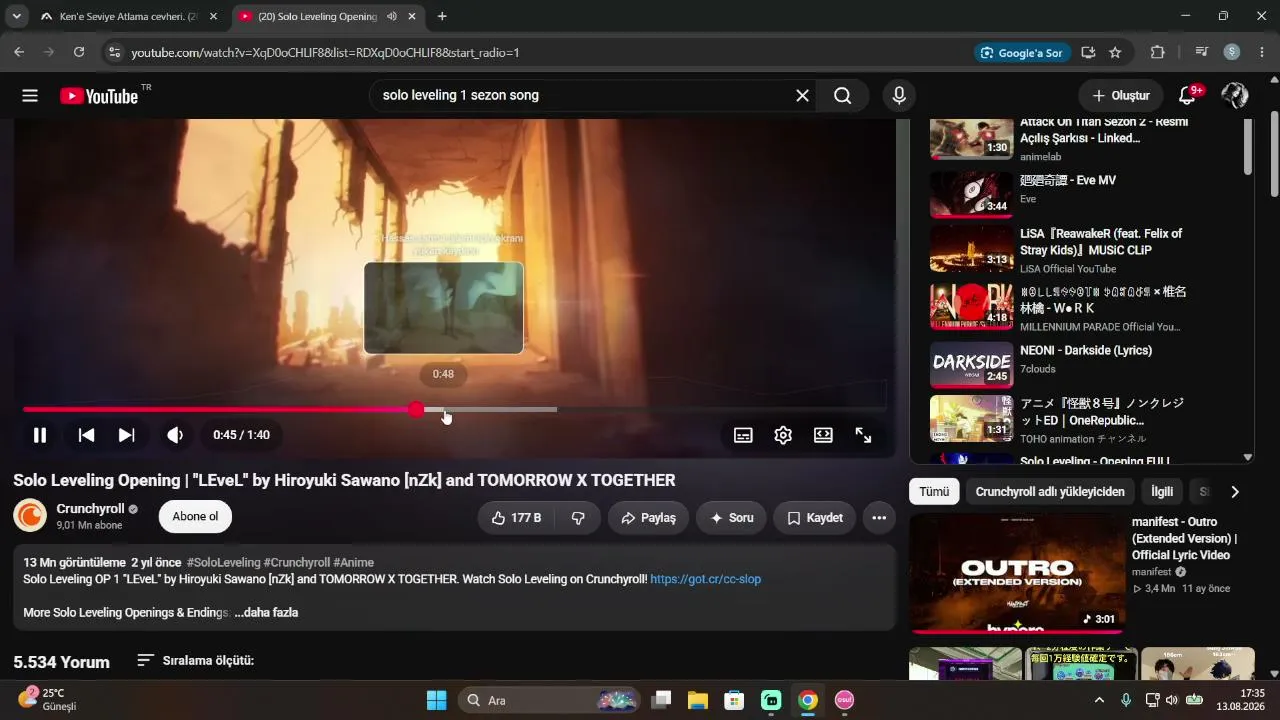Open the Chrome three-dot menu

coord(1262,52)
